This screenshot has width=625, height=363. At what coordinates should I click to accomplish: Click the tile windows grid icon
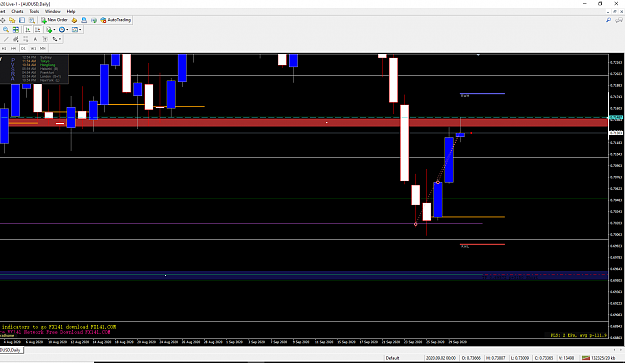point(16,29)
